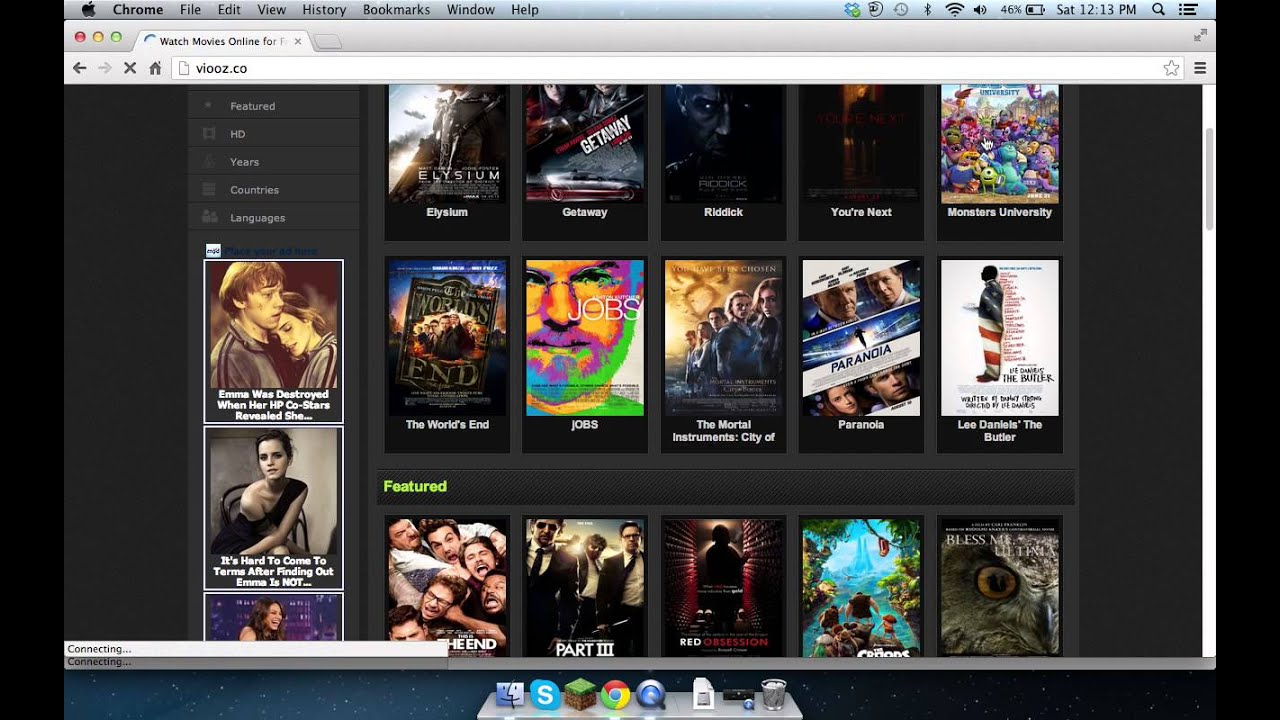Click the page vertical scrollbar thumb
This screenshot has width=1280, height=720.
point(1208,180)
